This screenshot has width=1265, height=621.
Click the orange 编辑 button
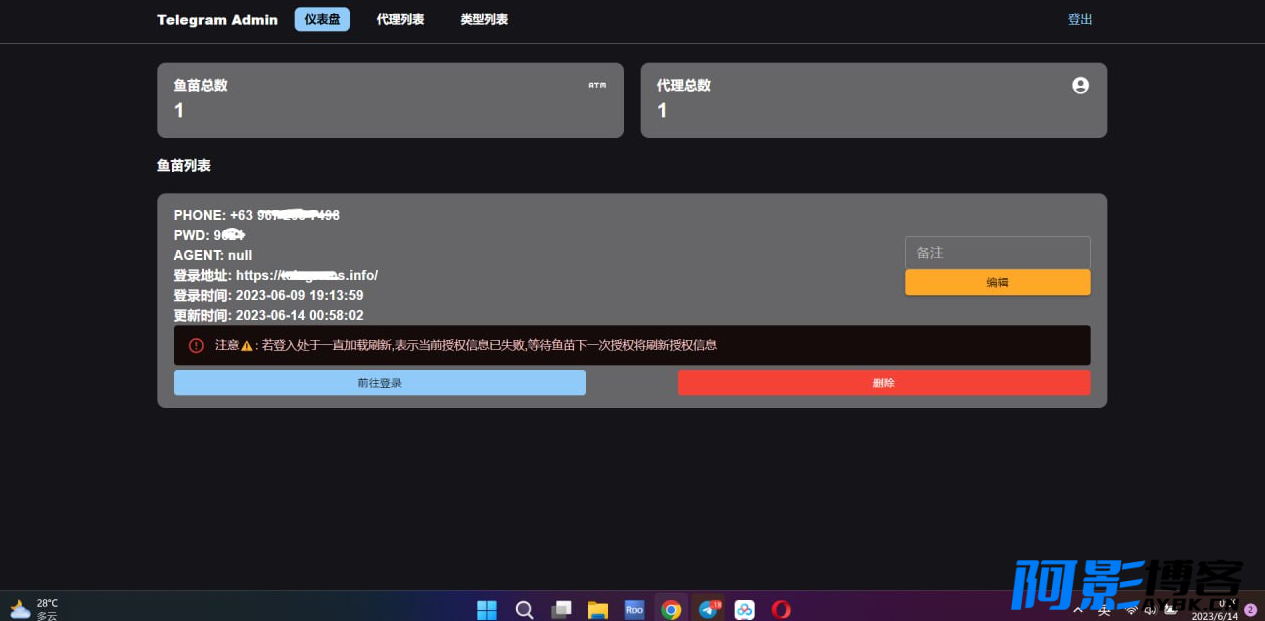(x=997, y=282)
